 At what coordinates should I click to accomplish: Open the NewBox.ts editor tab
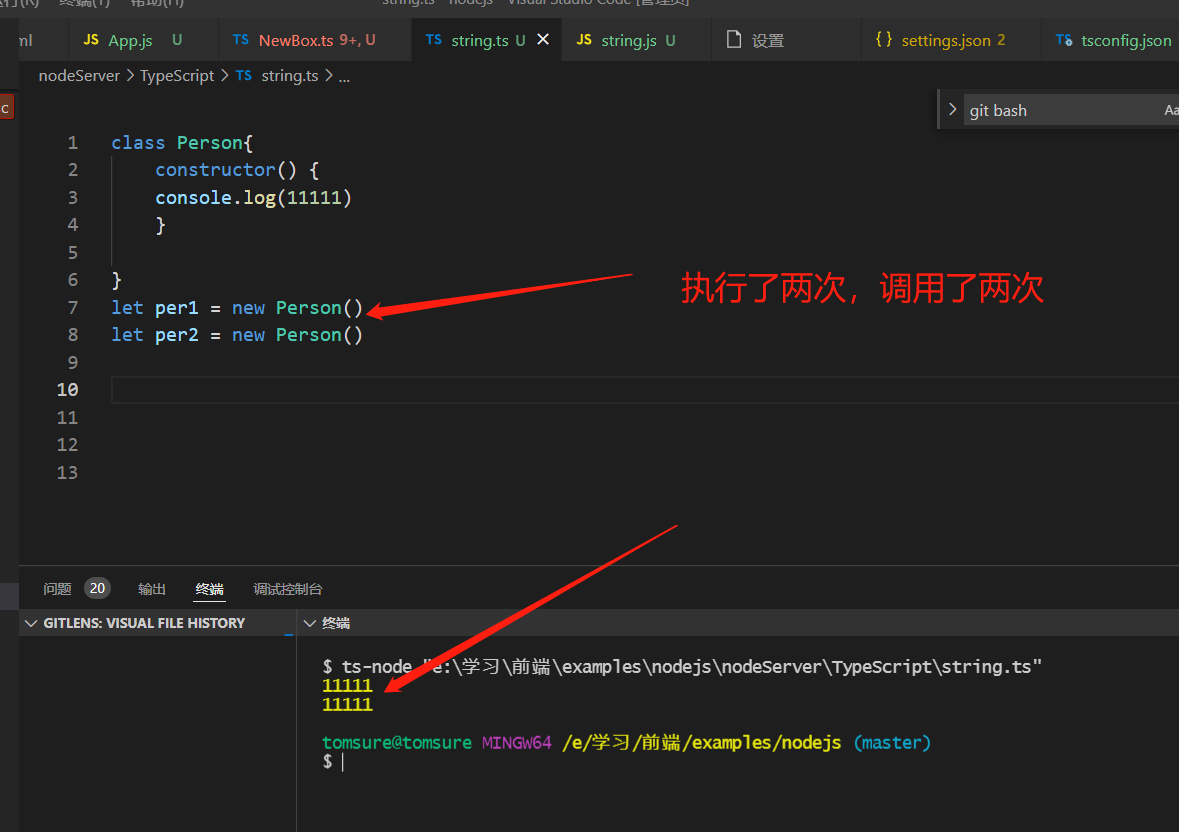pyautogui.click(x=316, y=40)
